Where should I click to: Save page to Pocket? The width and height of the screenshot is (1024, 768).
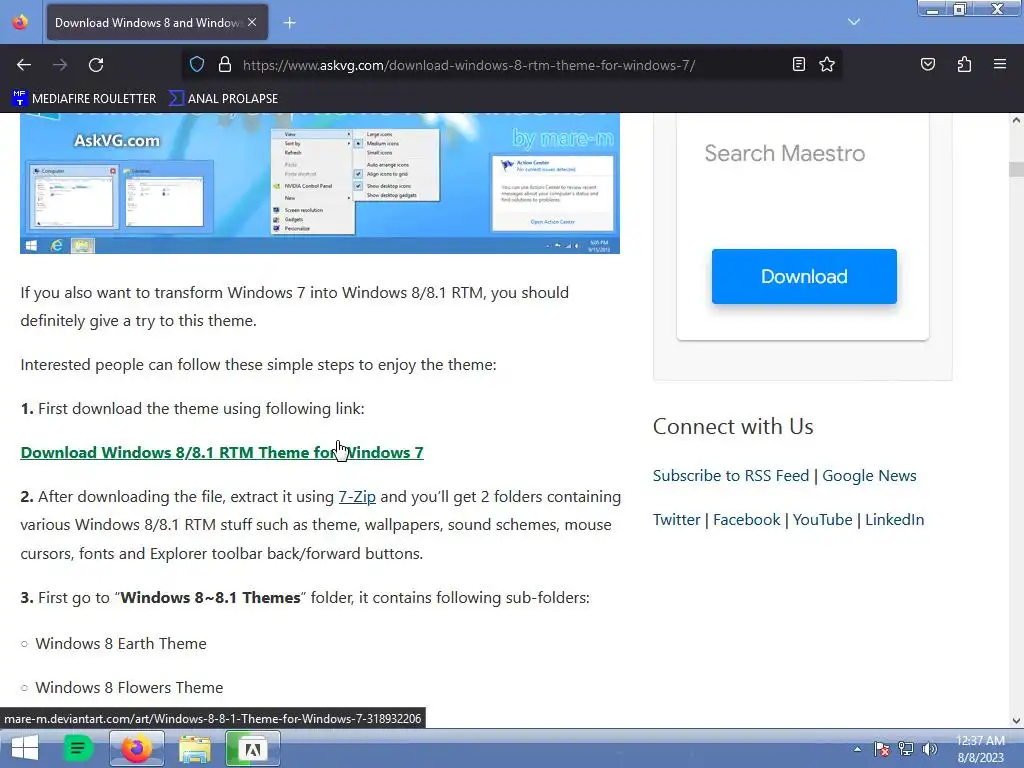[928, 64]
